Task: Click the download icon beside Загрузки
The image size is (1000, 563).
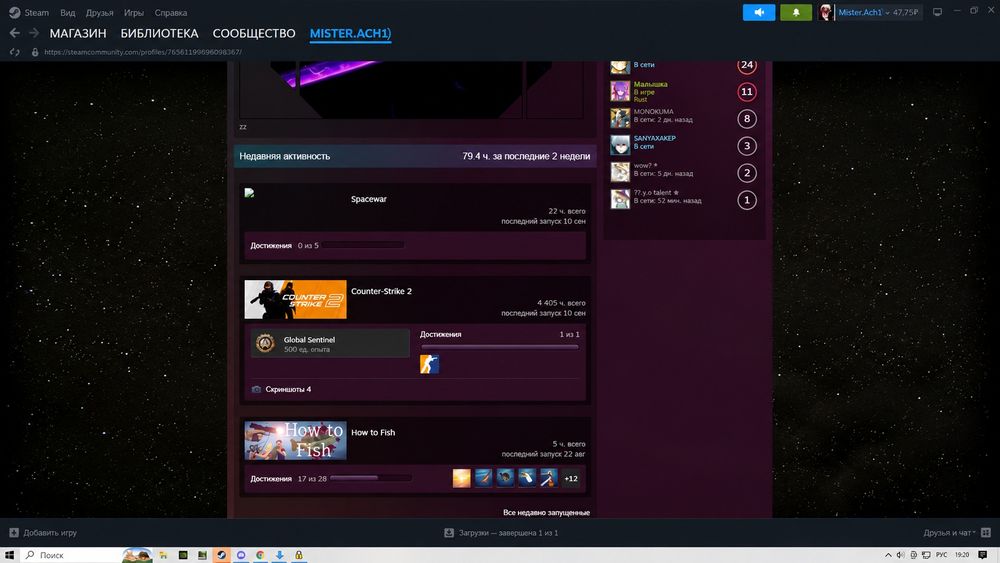Action: tap(449, 533)
